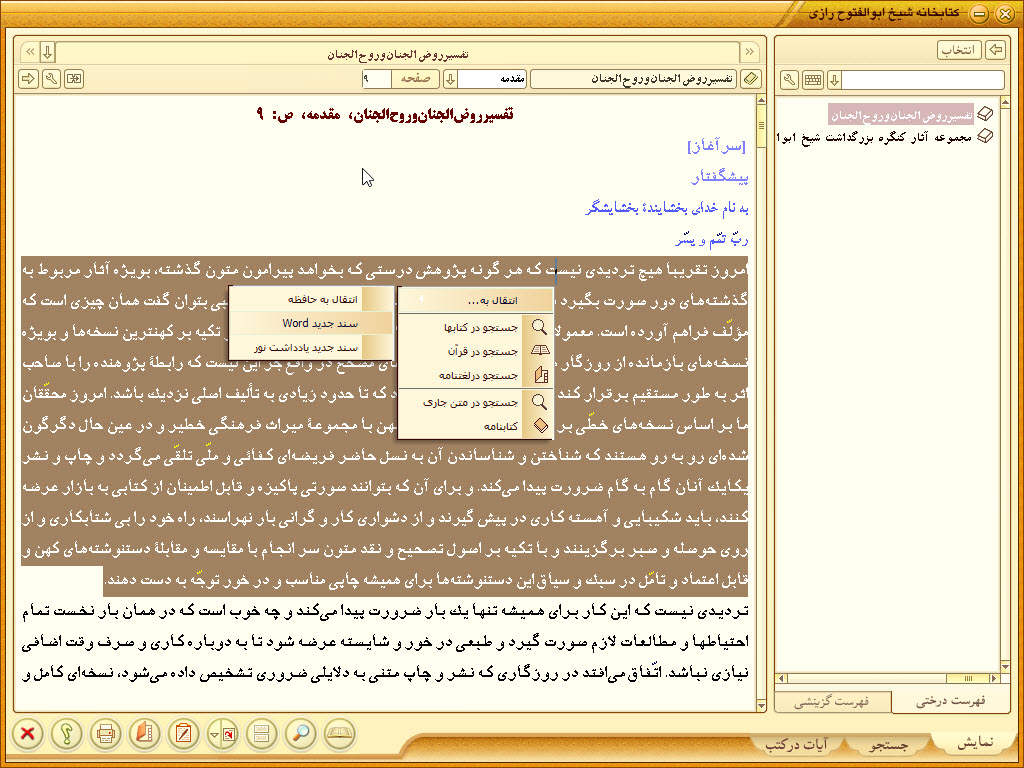Open the small triangle dropdown on the export button
The height and width of the screenshot is (768, 1024).
(214, 734)
